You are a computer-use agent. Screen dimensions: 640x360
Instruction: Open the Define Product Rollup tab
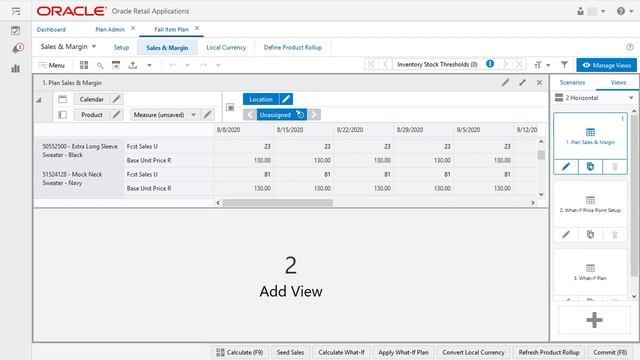click(293, 47)
